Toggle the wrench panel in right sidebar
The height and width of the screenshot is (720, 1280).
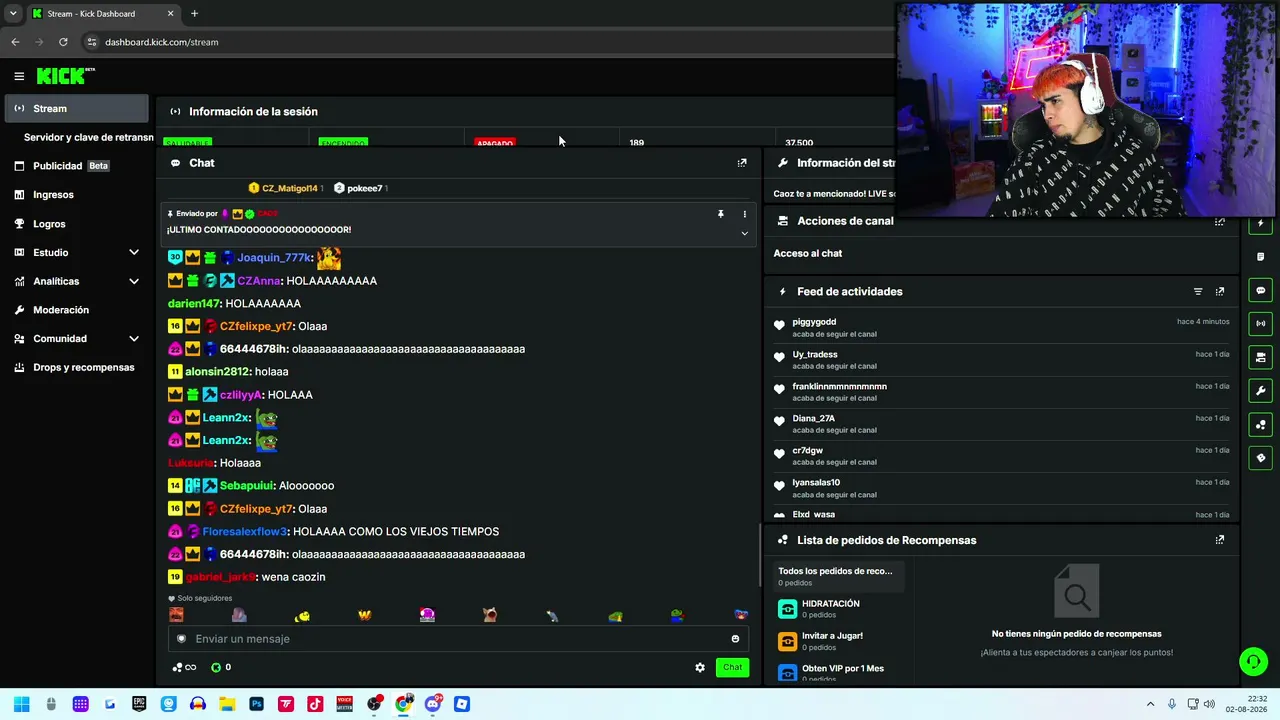coord(1260,391)
